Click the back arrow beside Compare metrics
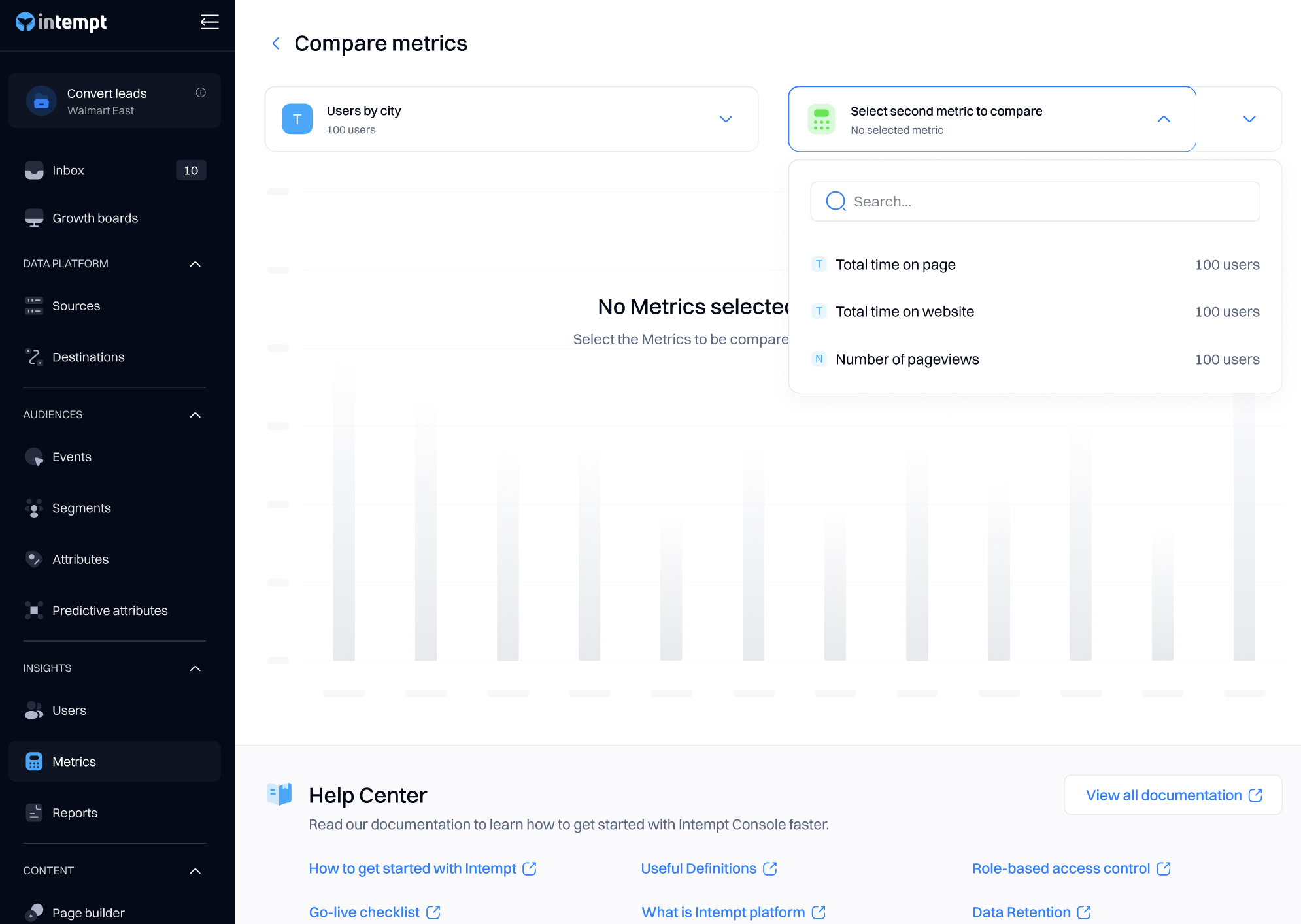This screenshot has width=1301, height=924. pyautogui.click(x=276, y=44)
